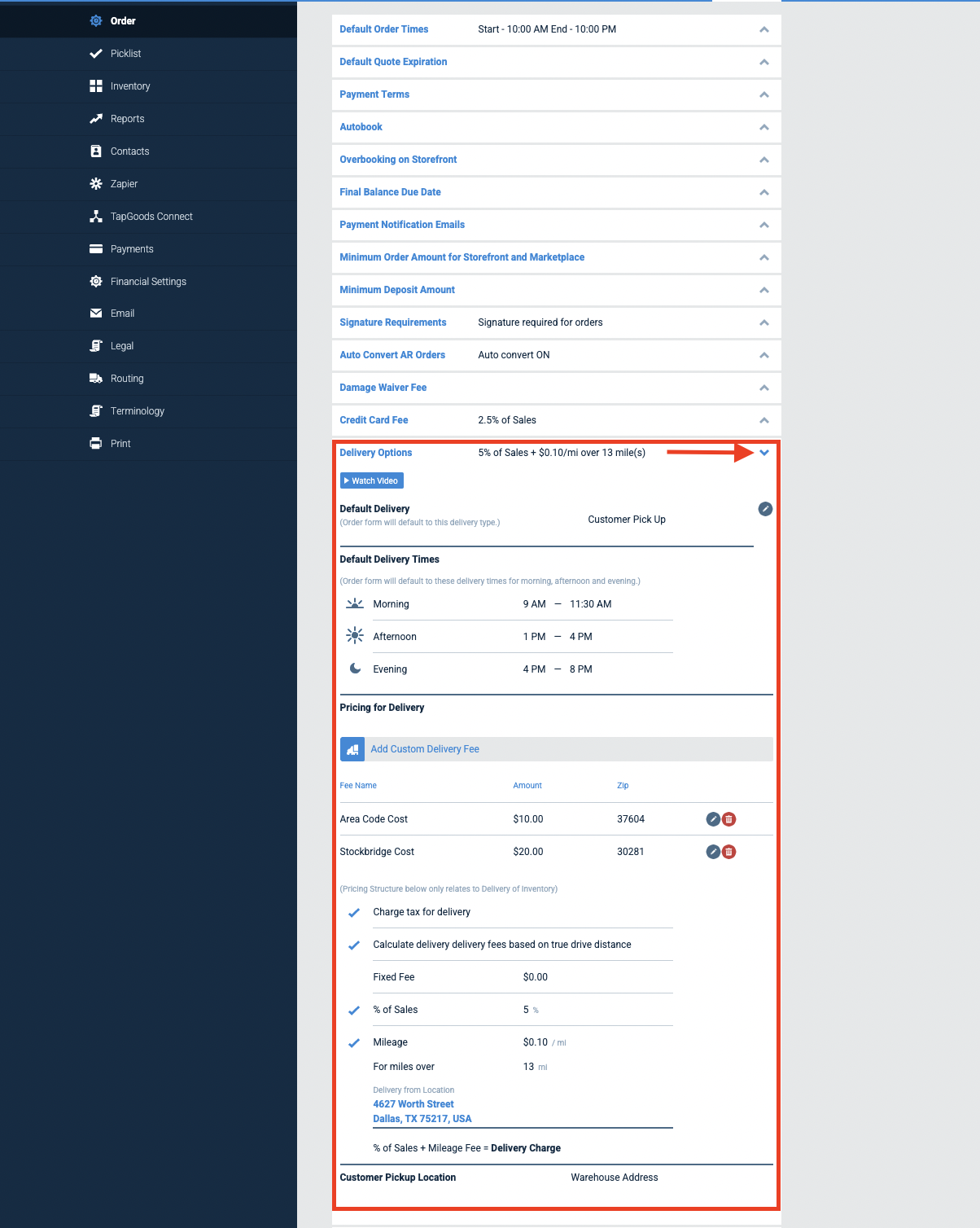The image size is (980, 1228).
Task: Click the edit pencil next to Area Code Cost
Action: [x=712, y=819]
